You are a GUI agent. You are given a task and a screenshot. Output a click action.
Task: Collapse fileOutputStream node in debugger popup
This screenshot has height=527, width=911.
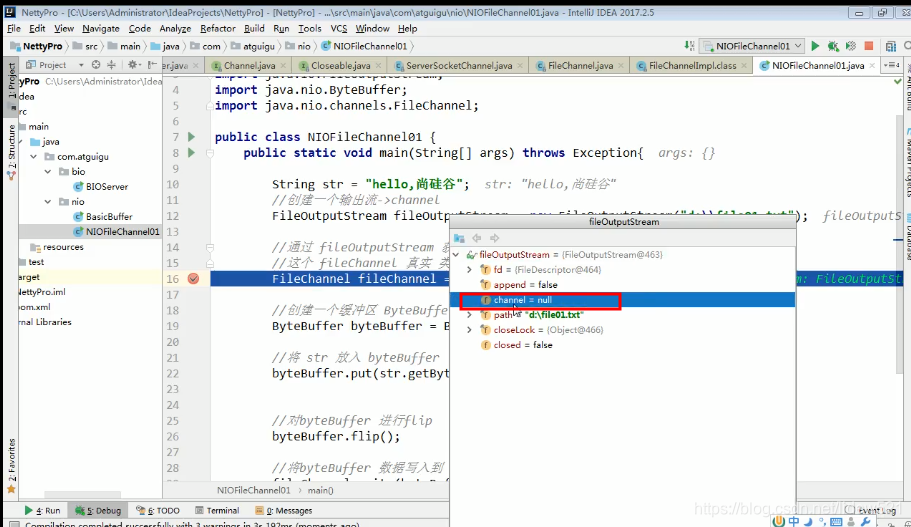tap(456, 254)
